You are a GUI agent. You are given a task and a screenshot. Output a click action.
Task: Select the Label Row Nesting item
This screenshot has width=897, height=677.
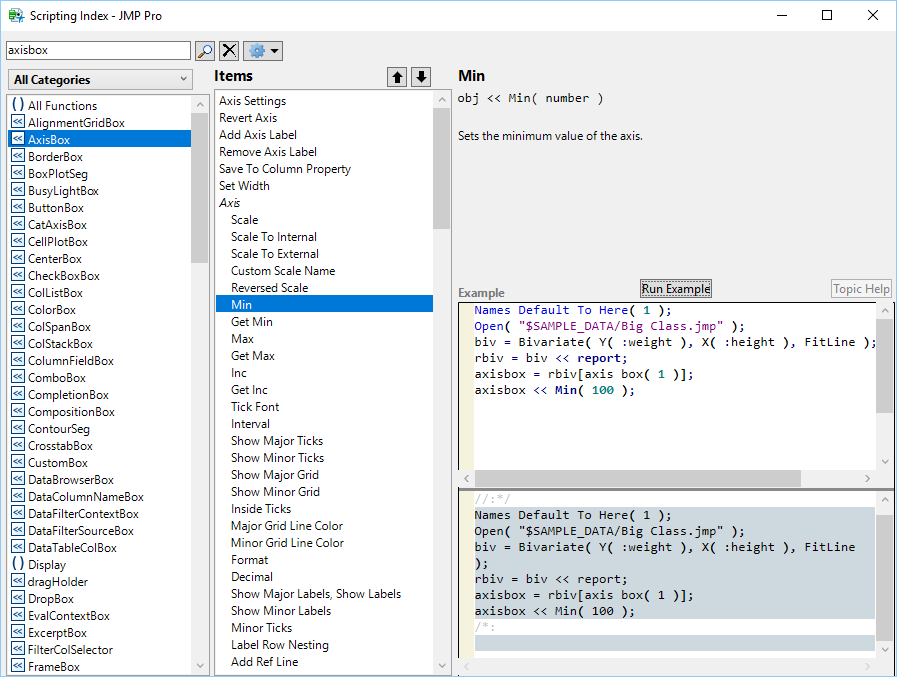[x=280, y=645]
